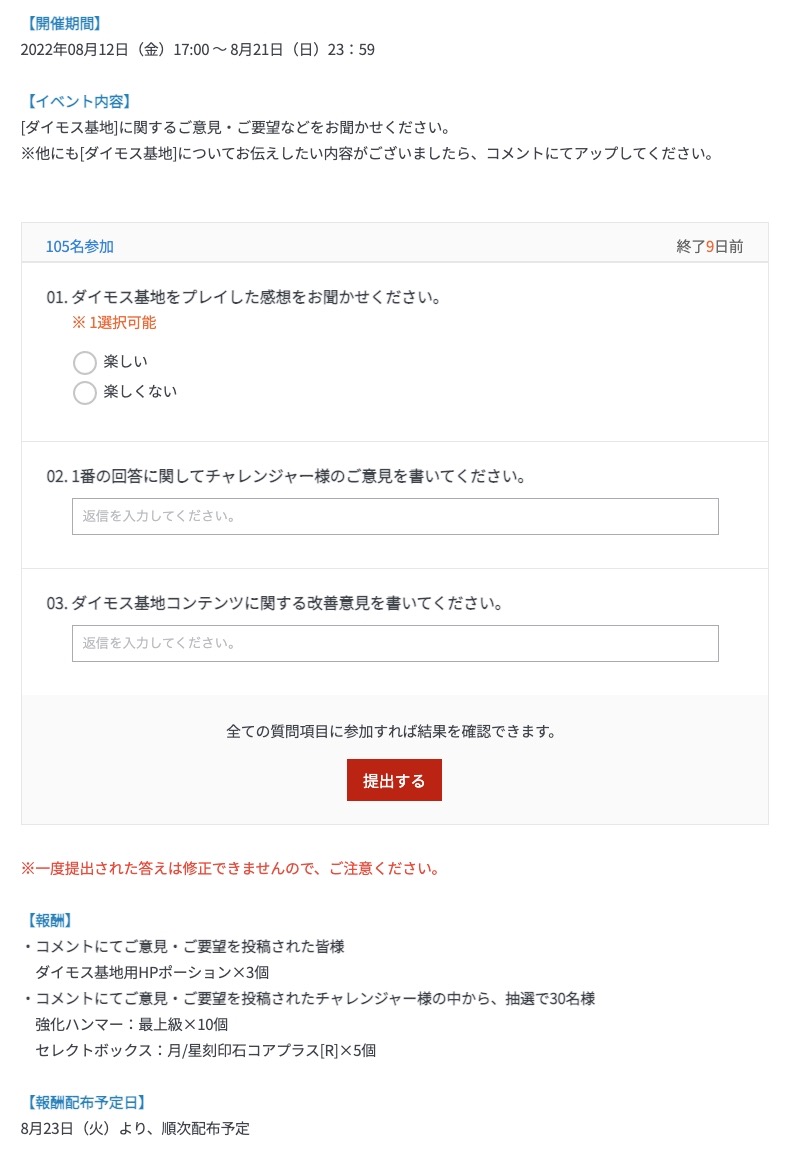Viewport: 785px width, 1159px height.
Task: Click inside question 03 reply field
Action: pyautogui.click(x=394, y=643)
